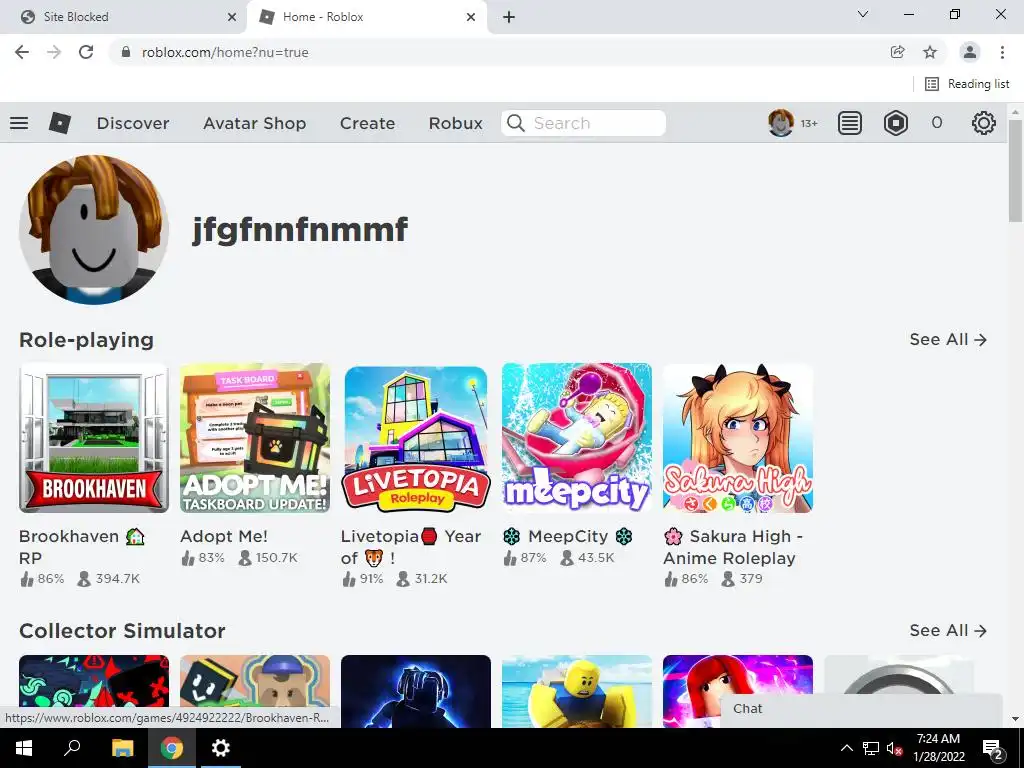Reload the page
The height and width of the screenshot is (768, 1024).
pyautogui.click(x=86, y=52)
